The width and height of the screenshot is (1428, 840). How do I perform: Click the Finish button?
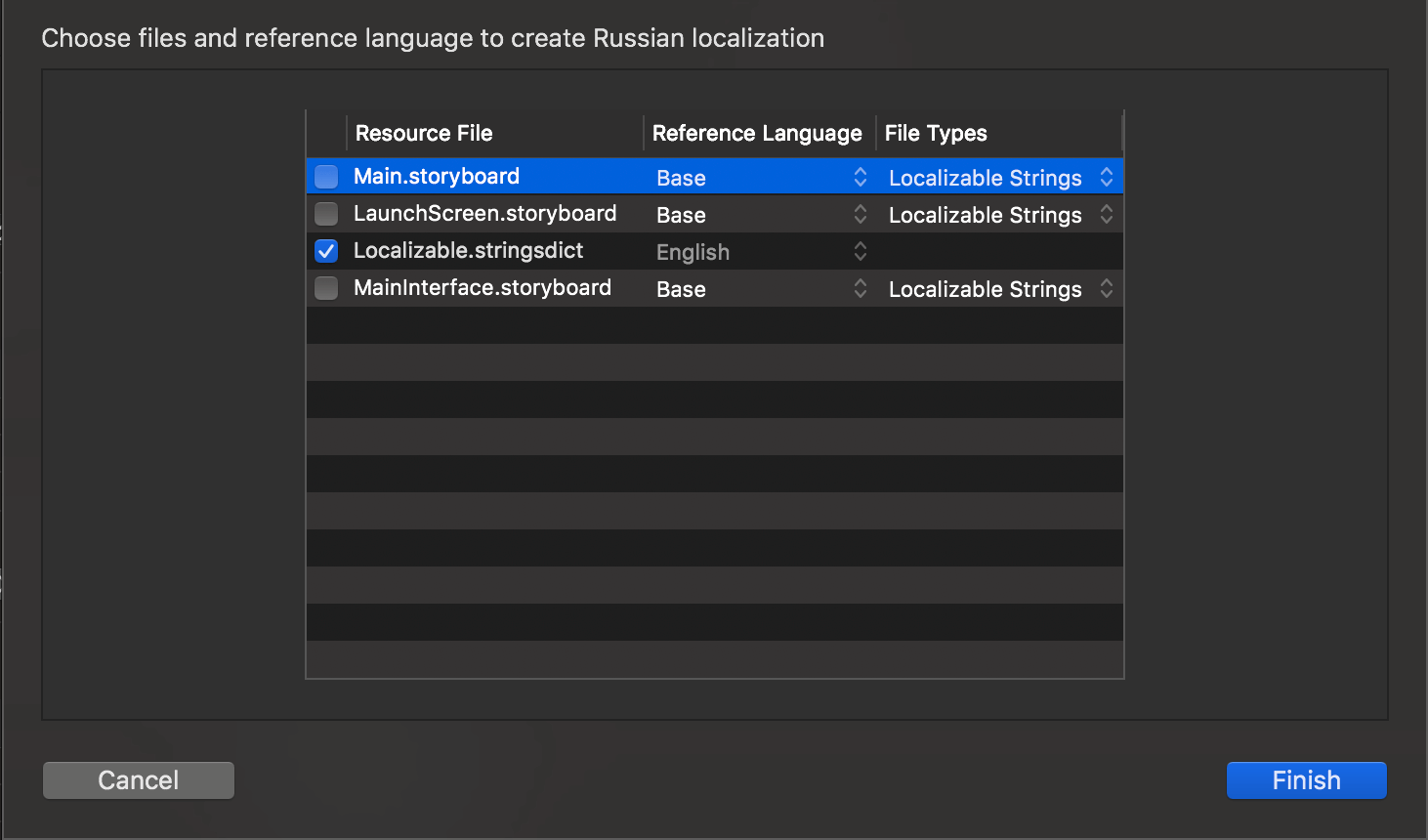(1306, 780)
